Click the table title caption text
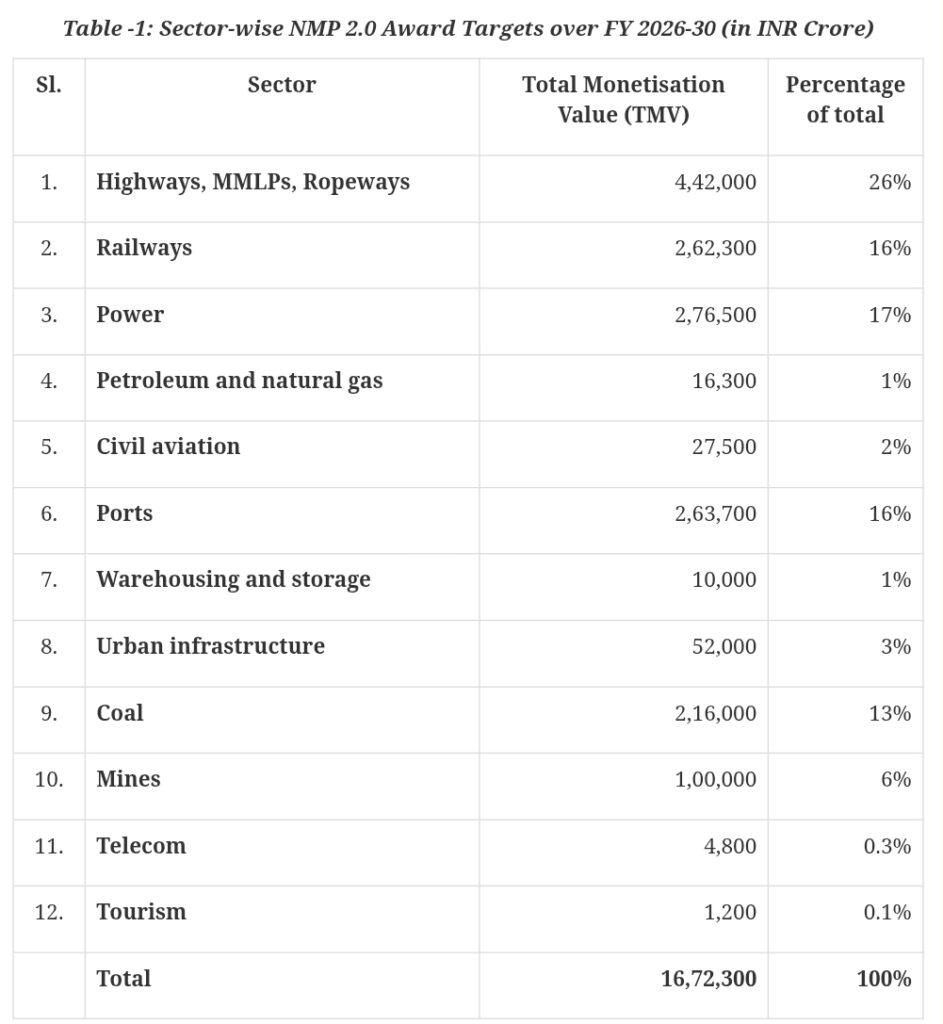Image resolution: width=943 pixels, height=1024 pixels. [468, 28]
